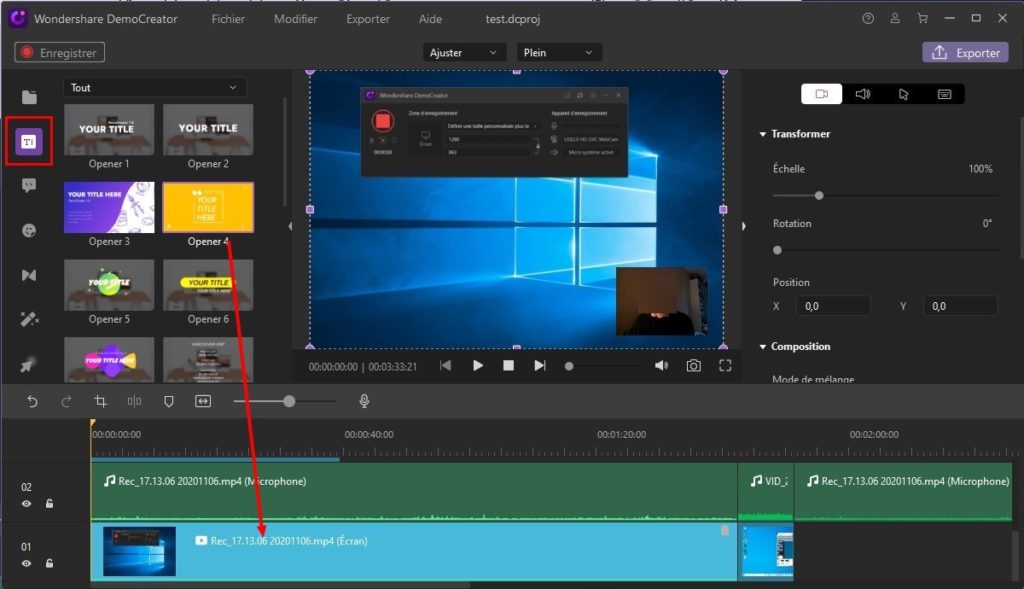Collapse the right properties panel arrow

pyautogui.click(x=743, y=226)
